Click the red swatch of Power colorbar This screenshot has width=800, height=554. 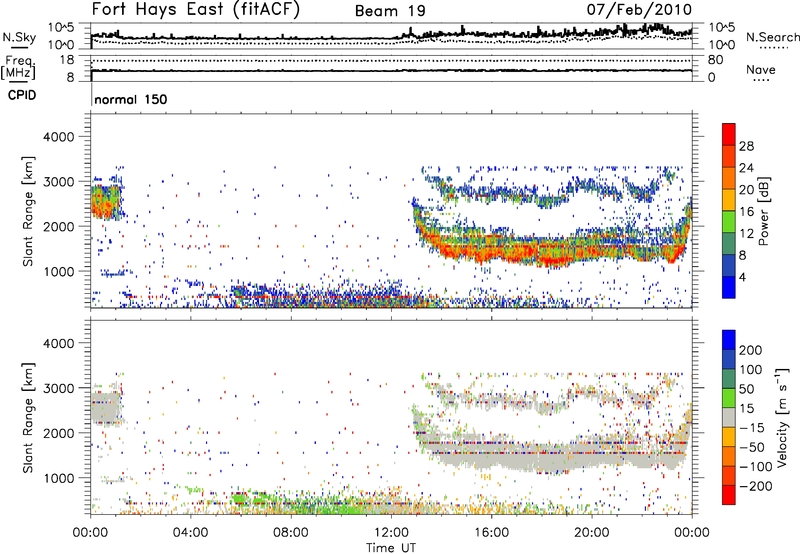[729, 134]
